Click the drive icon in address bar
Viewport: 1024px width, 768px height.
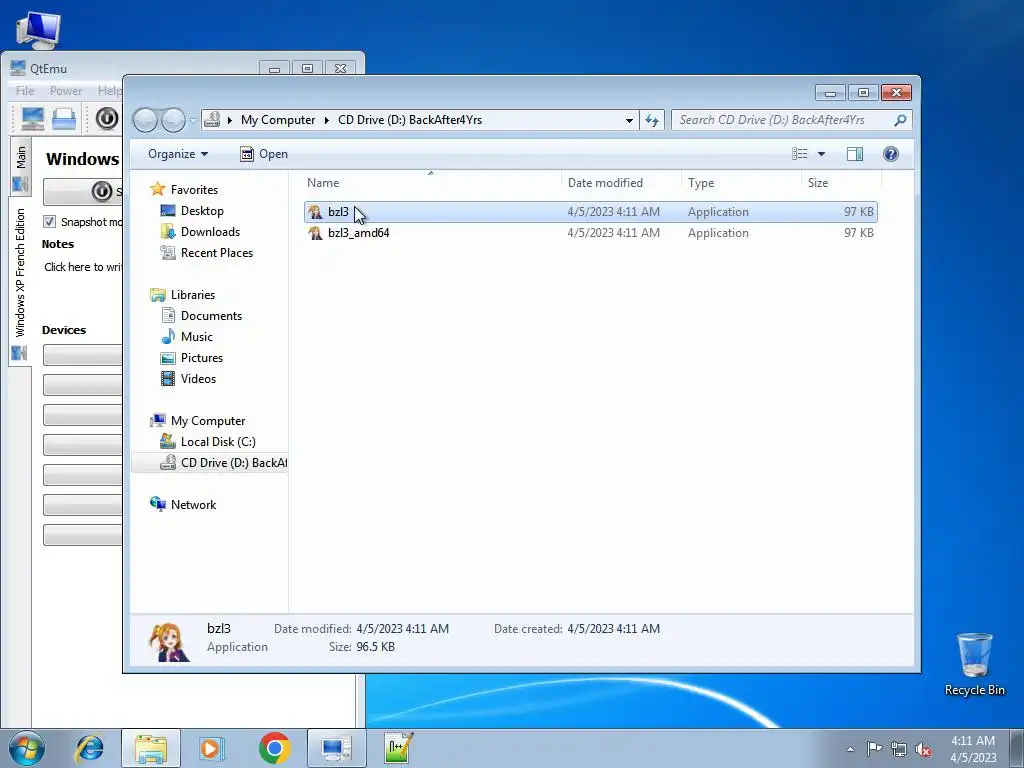coord(212,120)
